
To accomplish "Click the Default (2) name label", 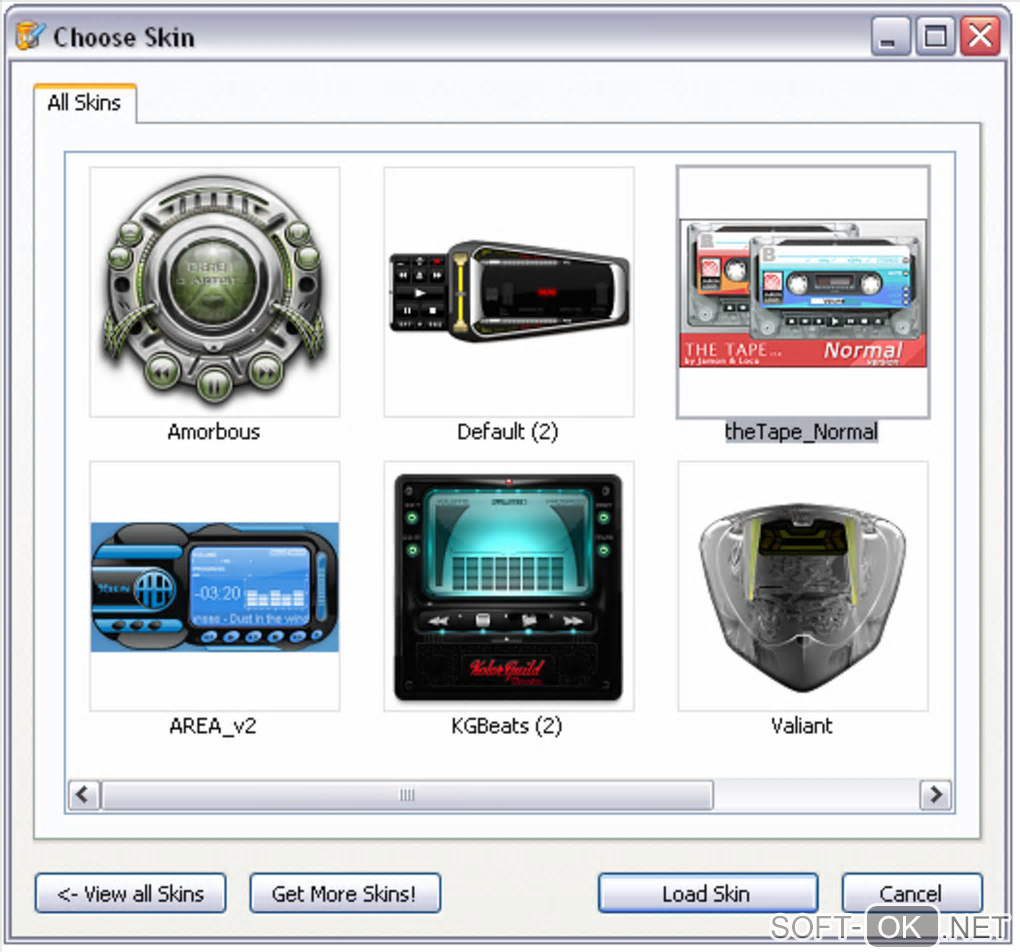I will (508, 432).
